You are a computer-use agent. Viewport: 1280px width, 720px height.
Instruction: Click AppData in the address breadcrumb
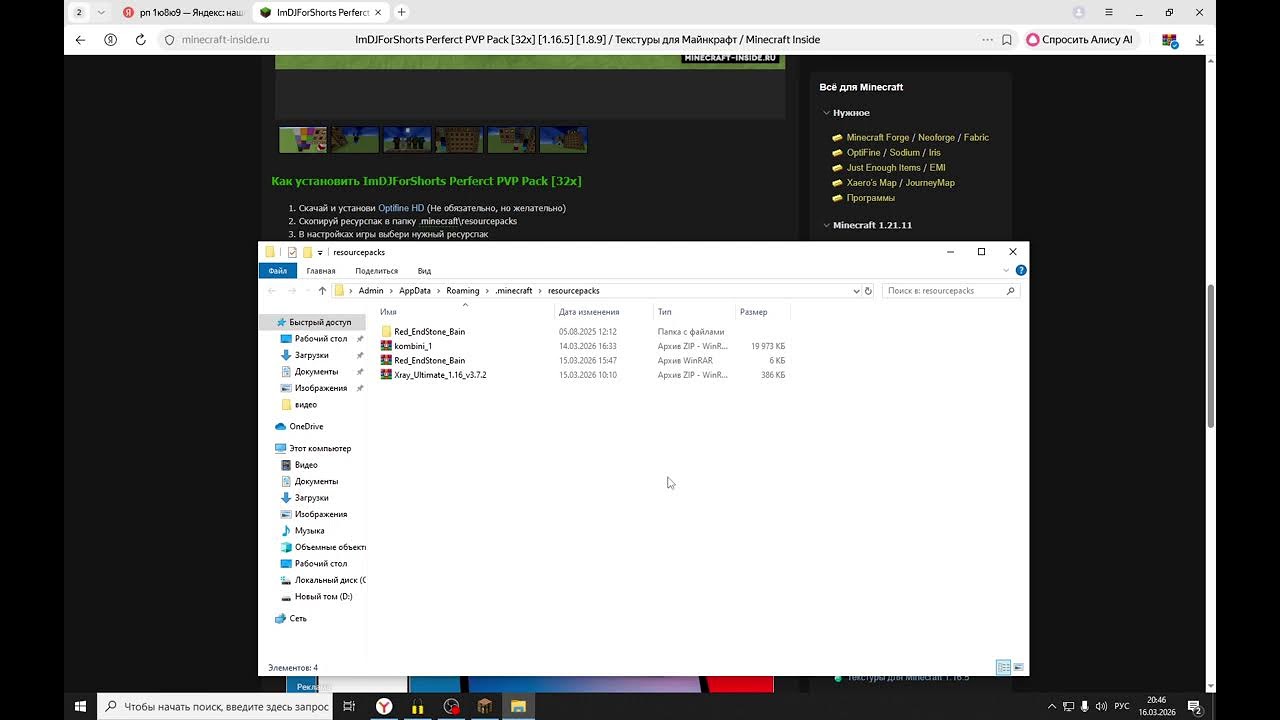[415, 291]
